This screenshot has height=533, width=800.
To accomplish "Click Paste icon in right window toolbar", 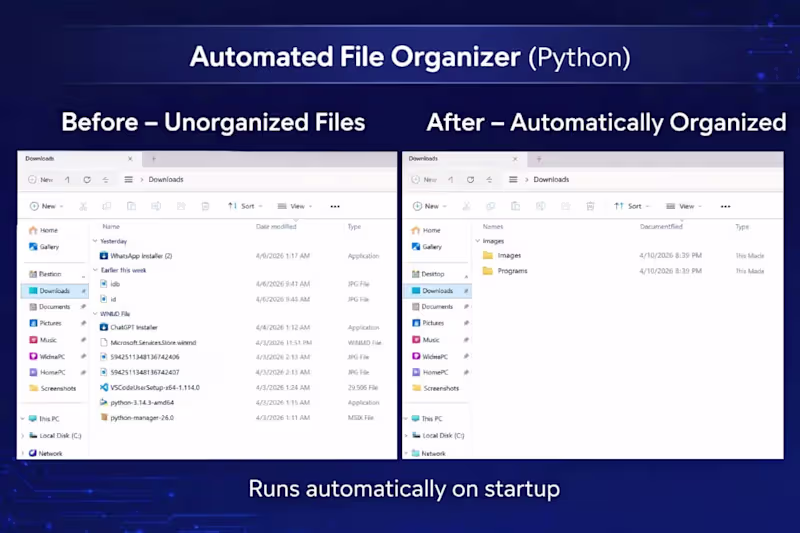I will [515, 206].
